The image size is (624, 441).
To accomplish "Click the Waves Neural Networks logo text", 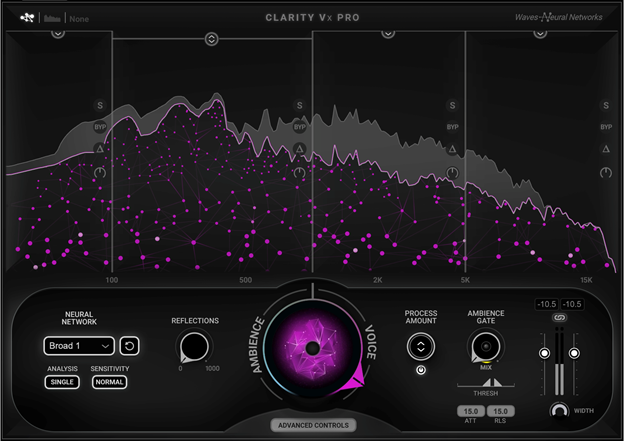I will (x=559, y=18).
